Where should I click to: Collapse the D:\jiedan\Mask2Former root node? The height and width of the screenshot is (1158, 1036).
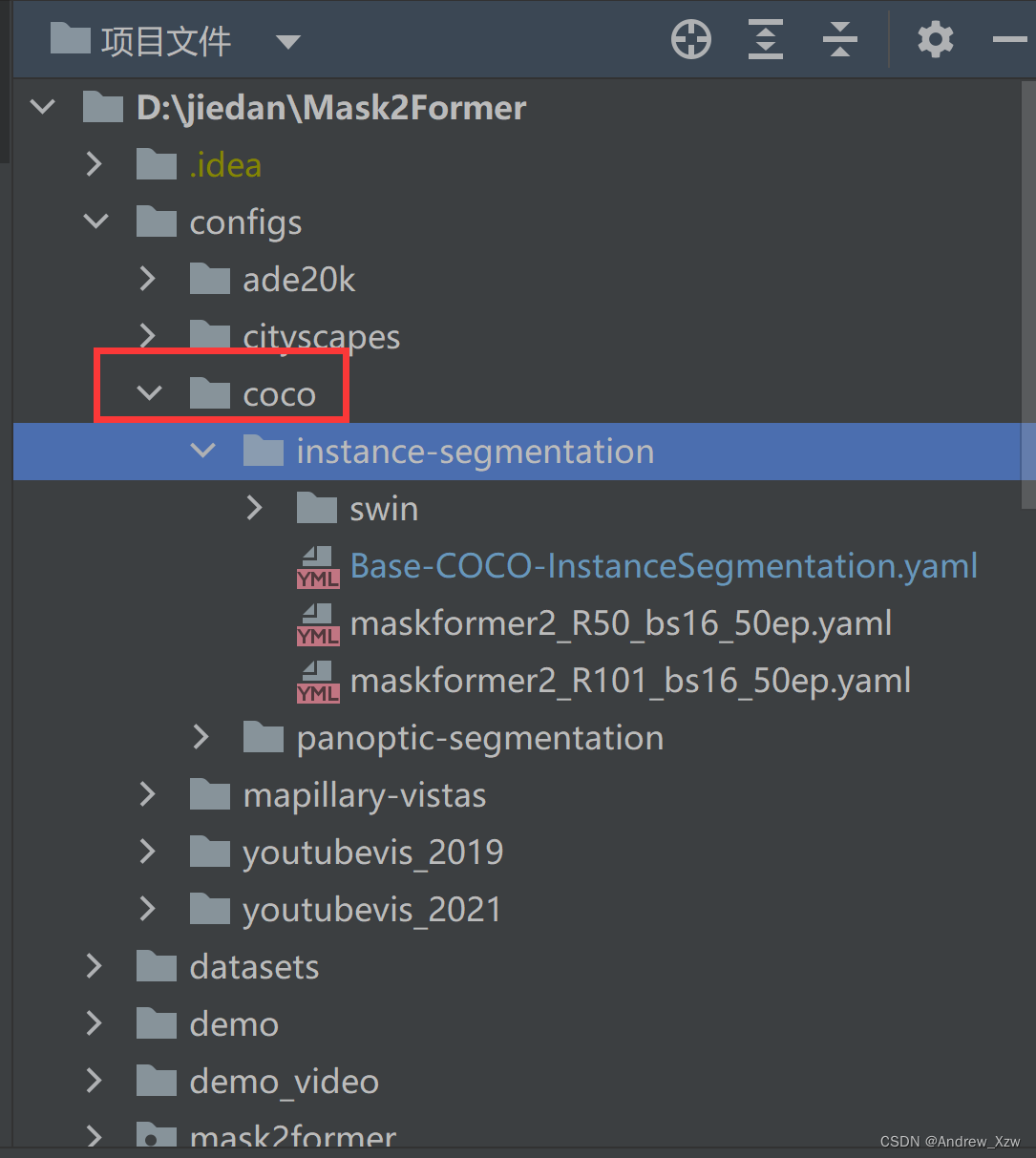(x=42, y=107)
